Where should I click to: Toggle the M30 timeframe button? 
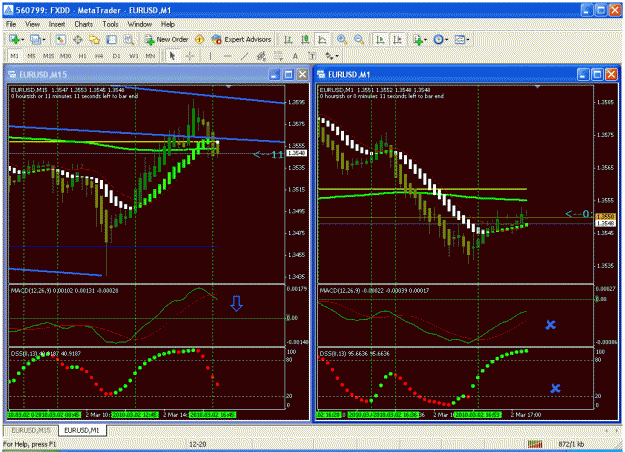[x=66, y=56]
